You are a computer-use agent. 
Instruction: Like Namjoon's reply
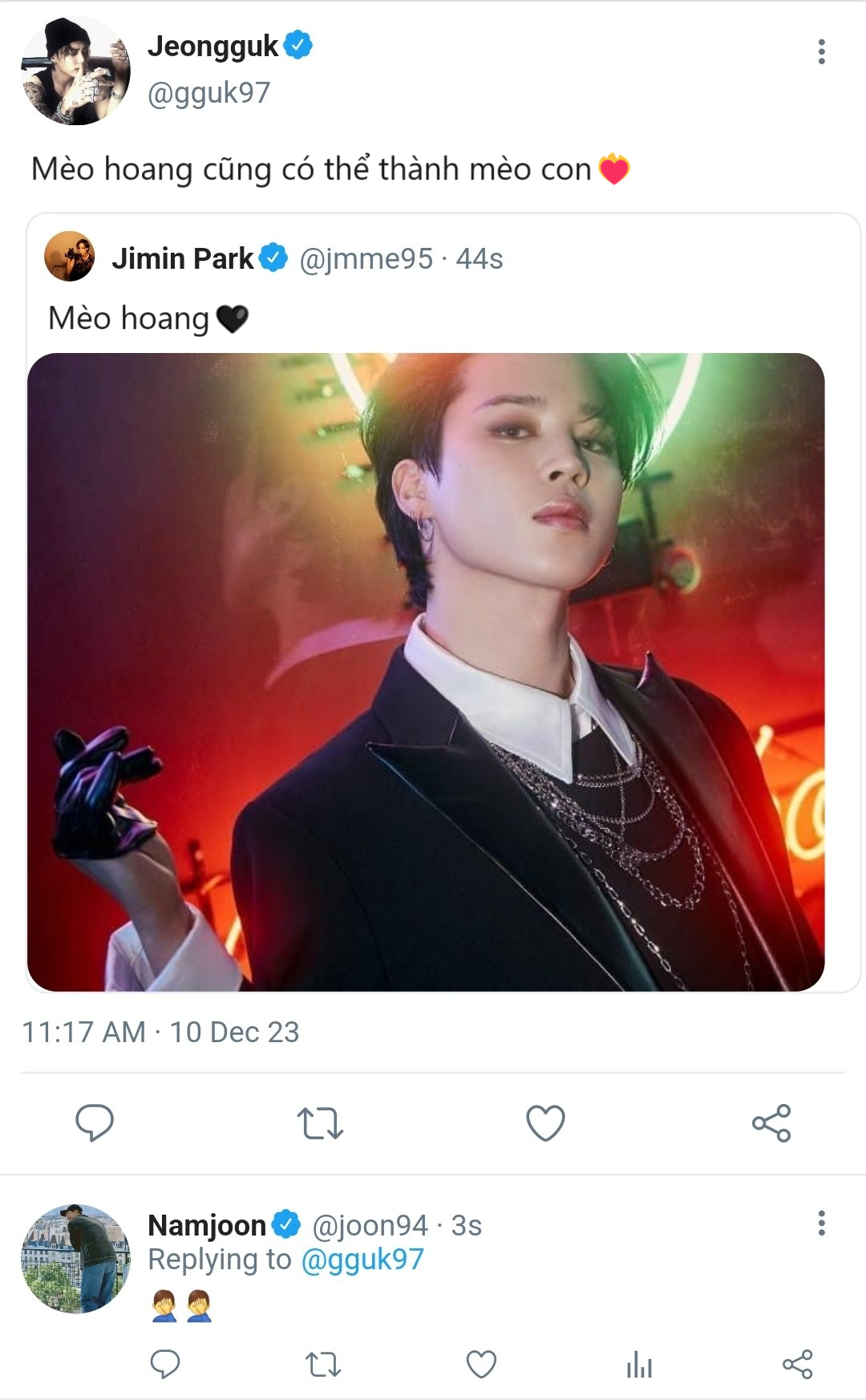tap(481, 1364)
